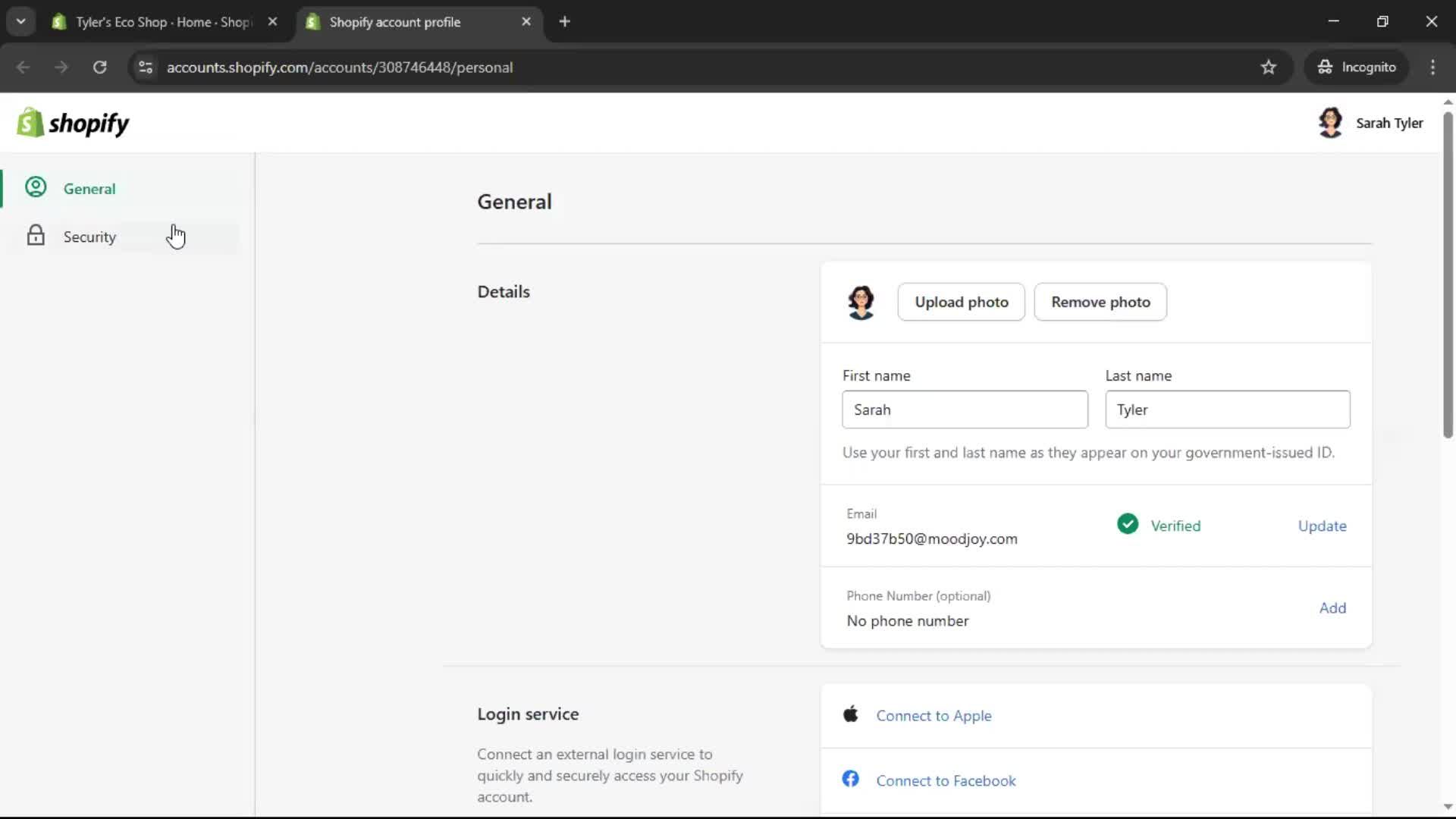Open the General section user icon
Image resolution: width=1456 pixels, height=819 pixels.
coord(36,187)
